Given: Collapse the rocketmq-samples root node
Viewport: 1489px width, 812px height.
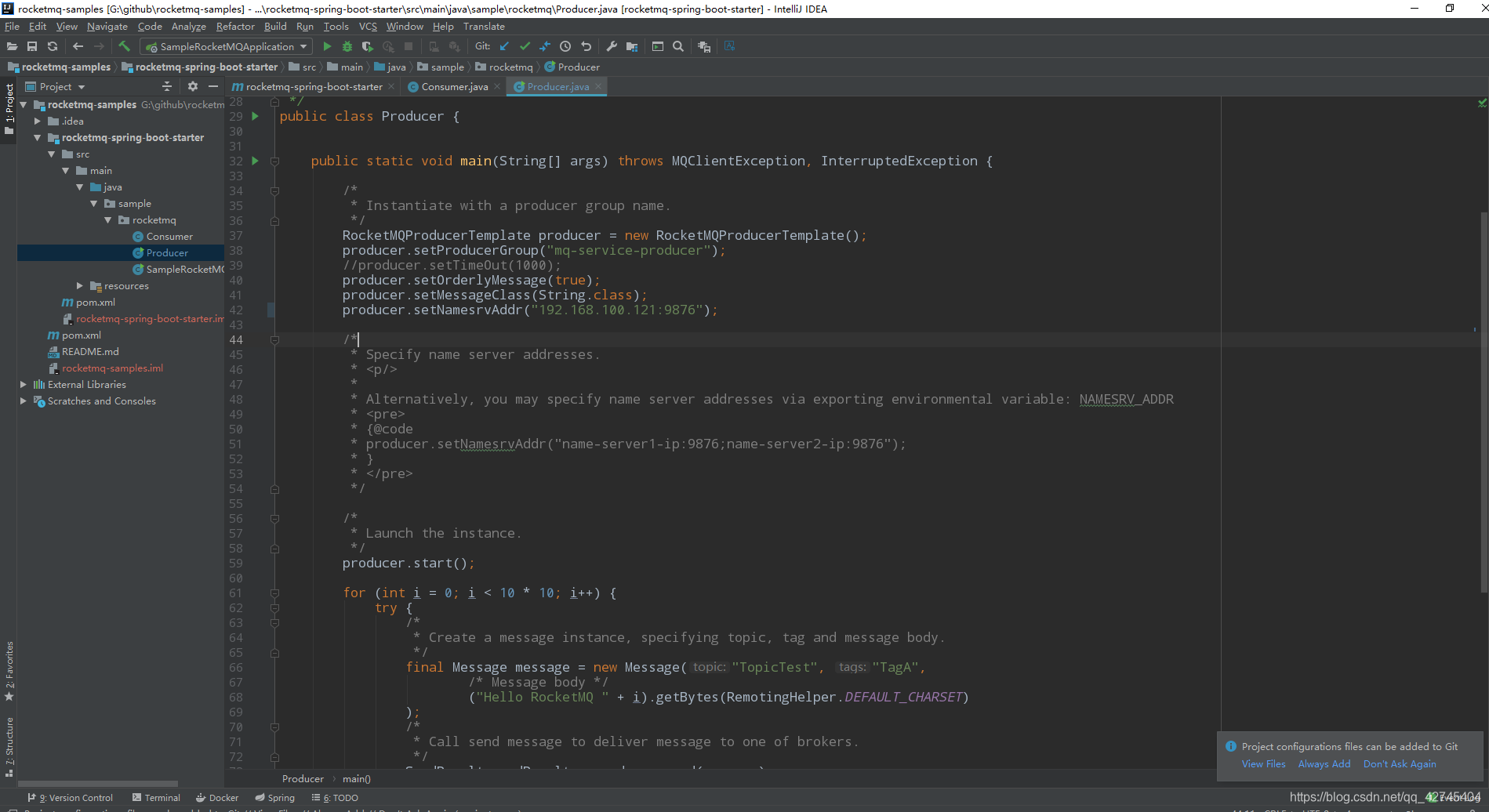Looking at the screenshot, I should coord(24,104).
